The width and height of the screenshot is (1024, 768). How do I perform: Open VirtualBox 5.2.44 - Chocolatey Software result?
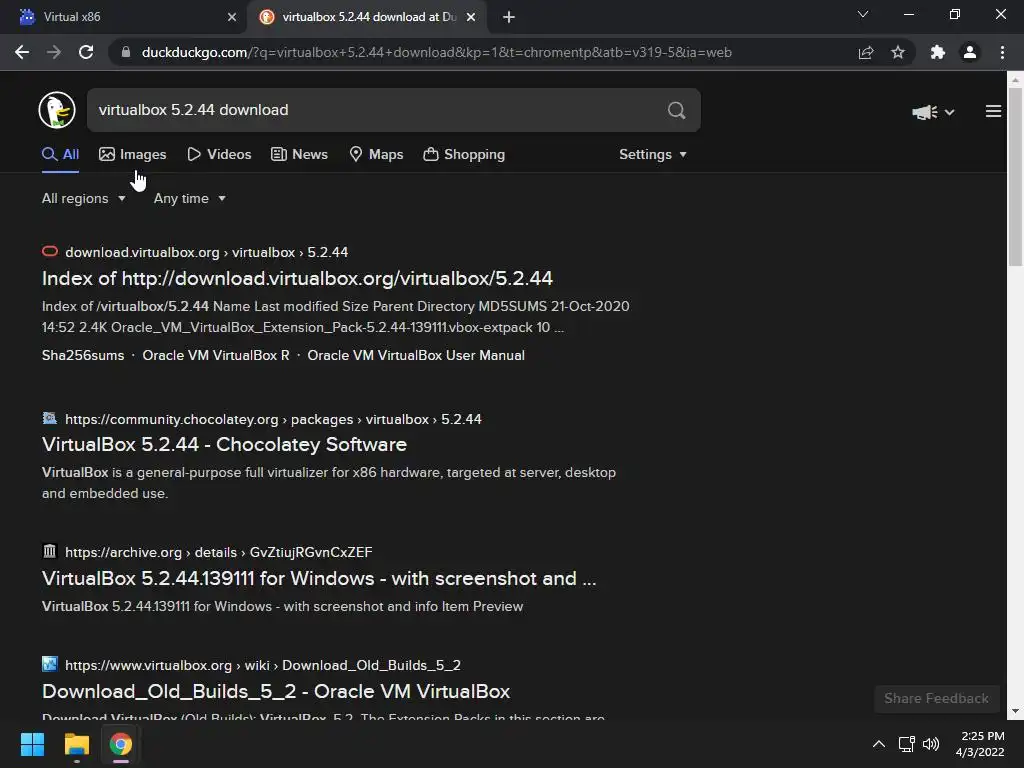pyautogui.click(x=224, y=445)
